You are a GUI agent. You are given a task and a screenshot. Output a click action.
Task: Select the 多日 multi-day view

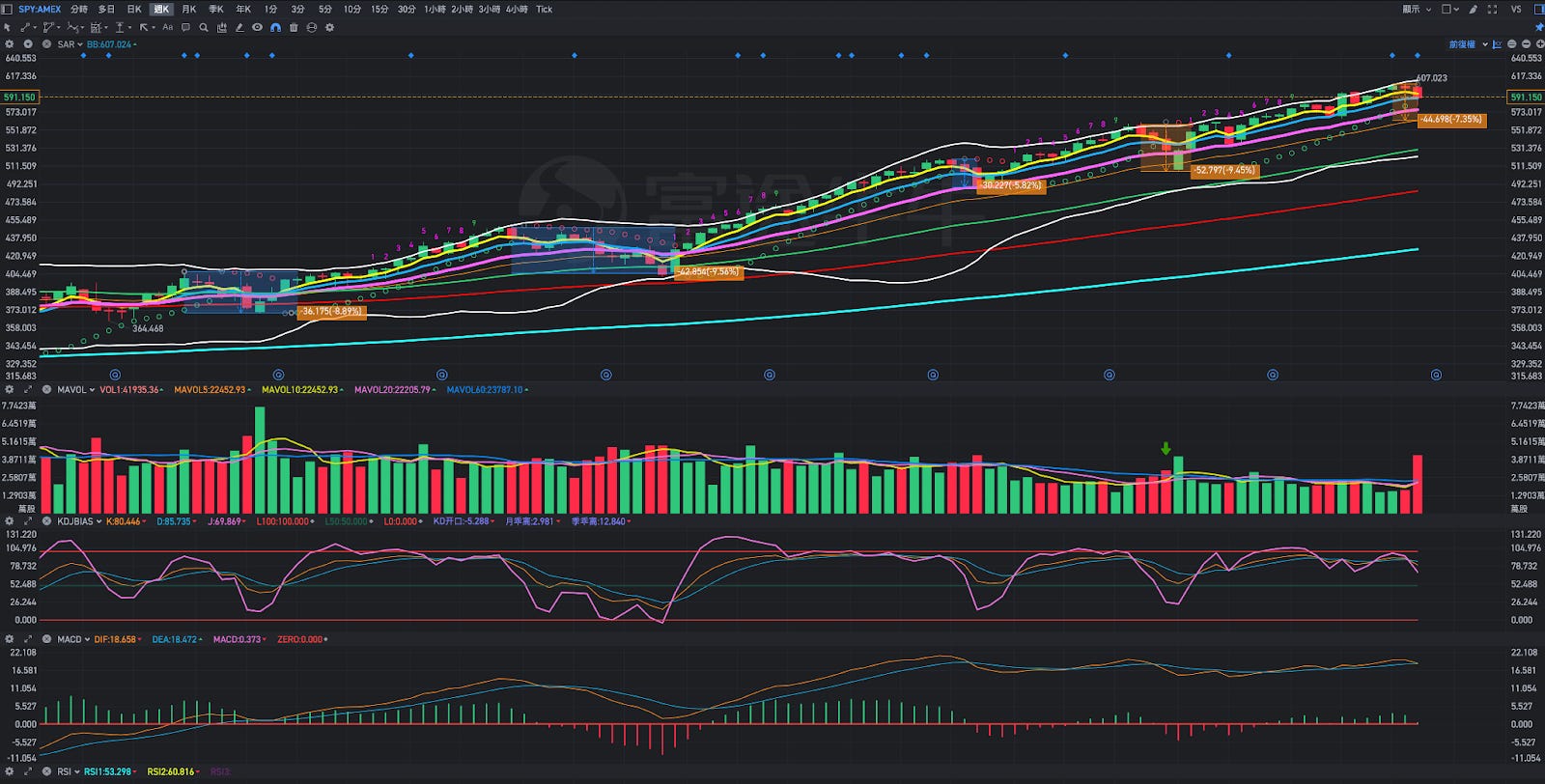pos(106,9)
